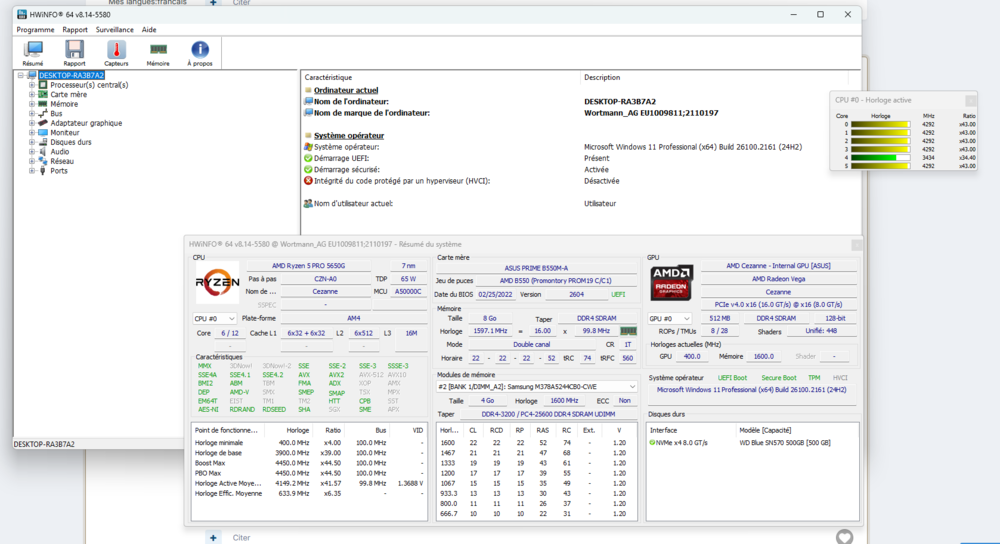Viewport: 1000px width, 544px height.
Task: Expand the Carte mère tree node
Action: [32, 95]
